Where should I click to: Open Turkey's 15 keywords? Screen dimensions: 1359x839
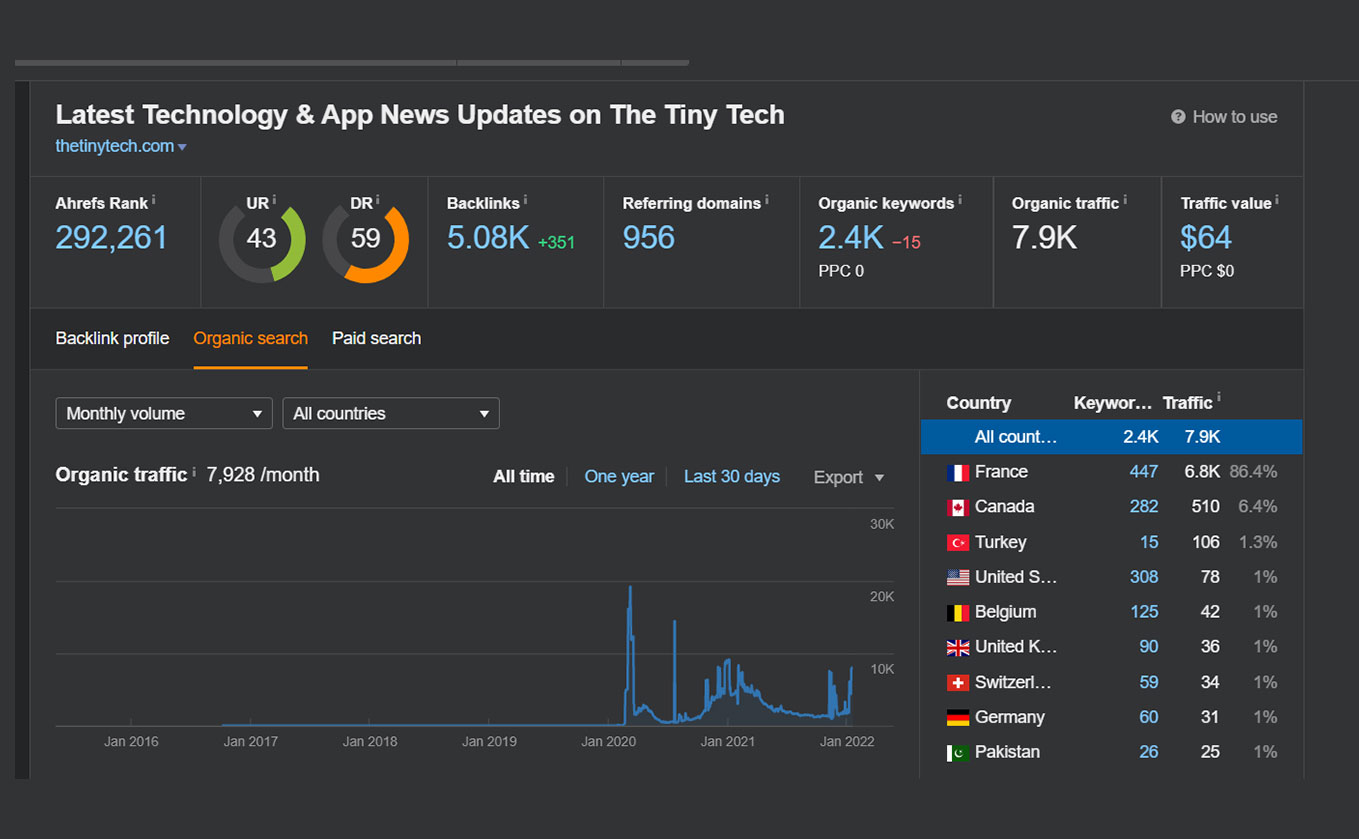tap(1149, 542)
